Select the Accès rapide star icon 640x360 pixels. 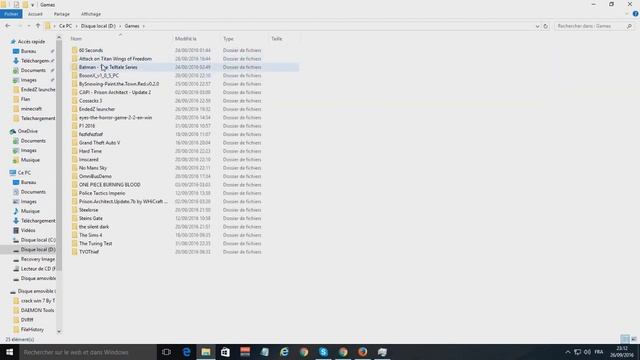(13, 42)
